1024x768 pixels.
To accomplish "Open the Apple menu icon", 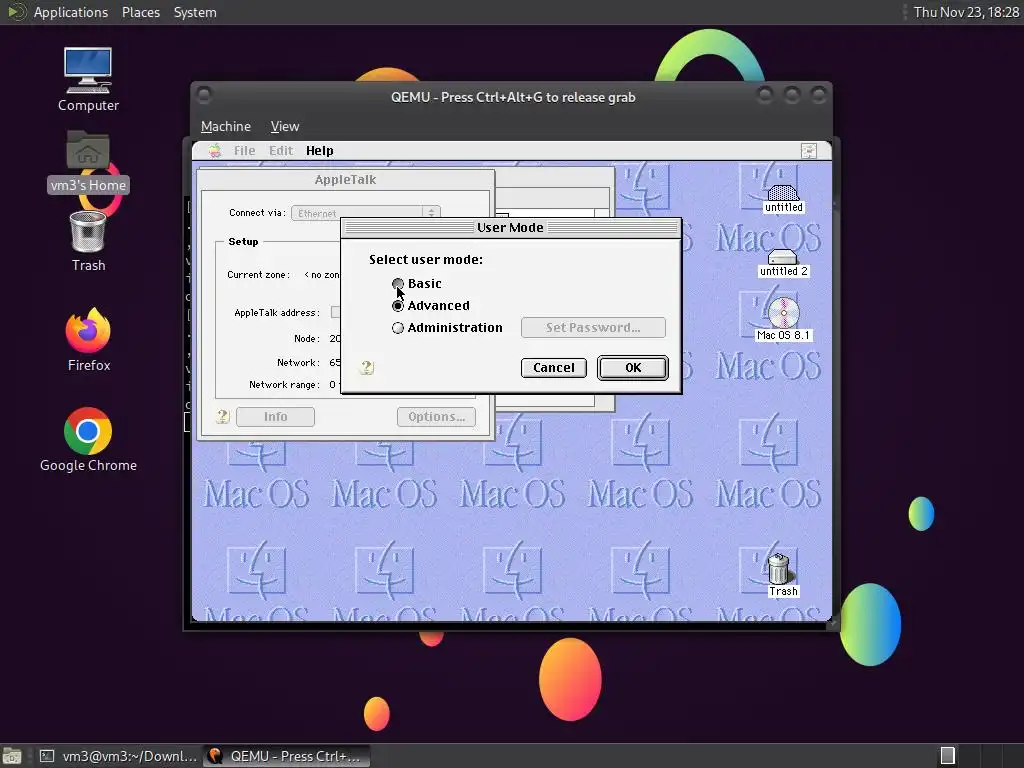I will coord(214,151).
